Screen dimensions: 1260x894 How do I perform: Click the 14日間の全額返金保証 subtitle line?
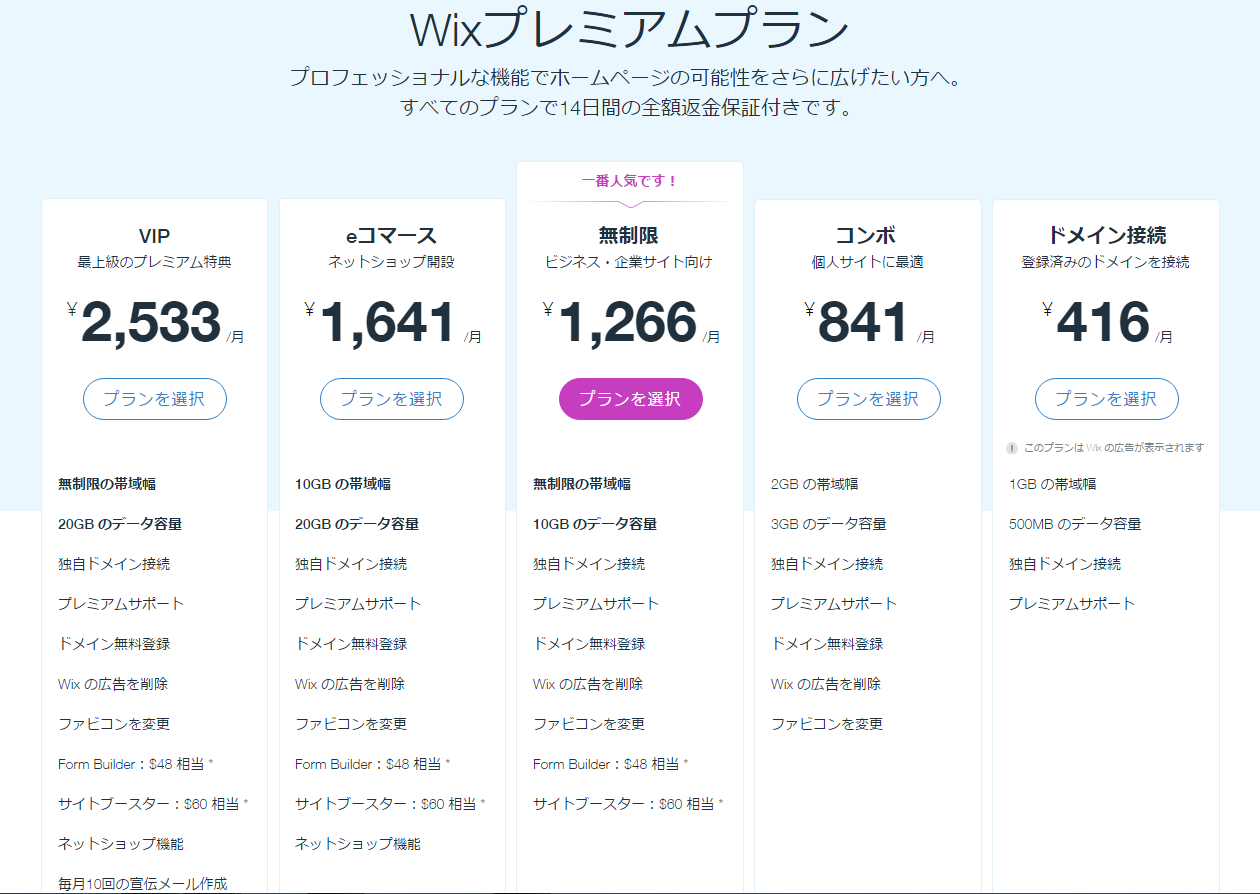click(630, 107)
